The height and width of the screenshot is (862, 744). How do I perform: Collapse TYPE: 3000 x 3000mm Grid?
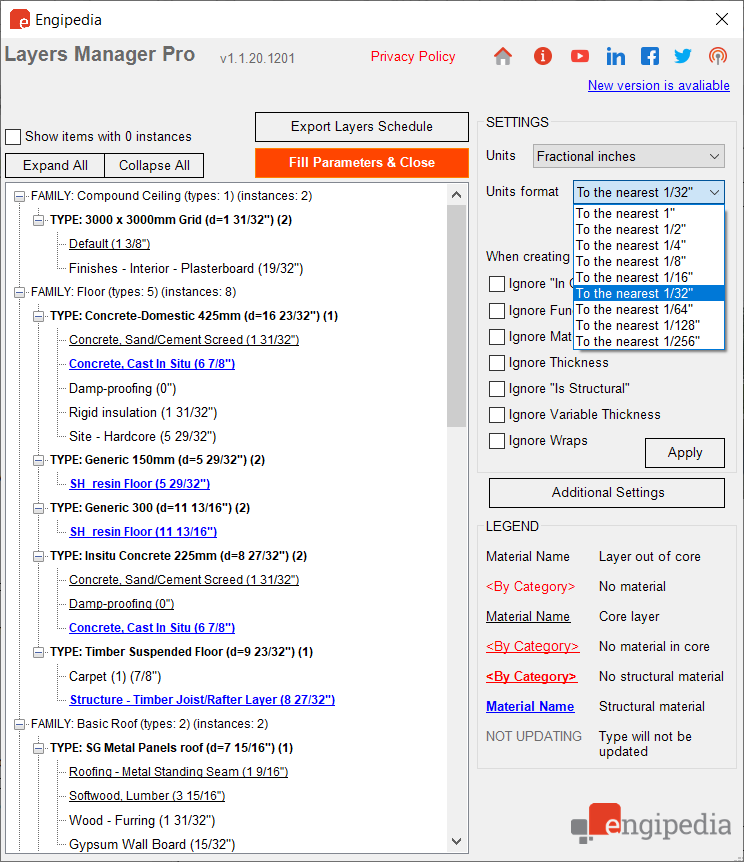[38, 220]
